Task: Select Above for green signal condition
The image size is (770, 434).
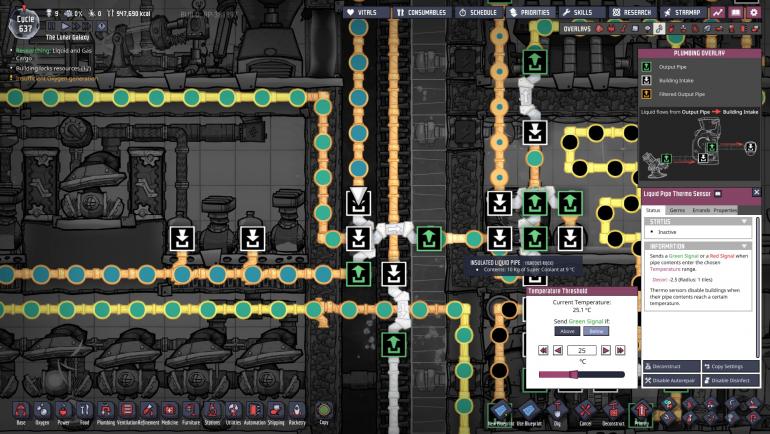Action: [x=567, y=331]
